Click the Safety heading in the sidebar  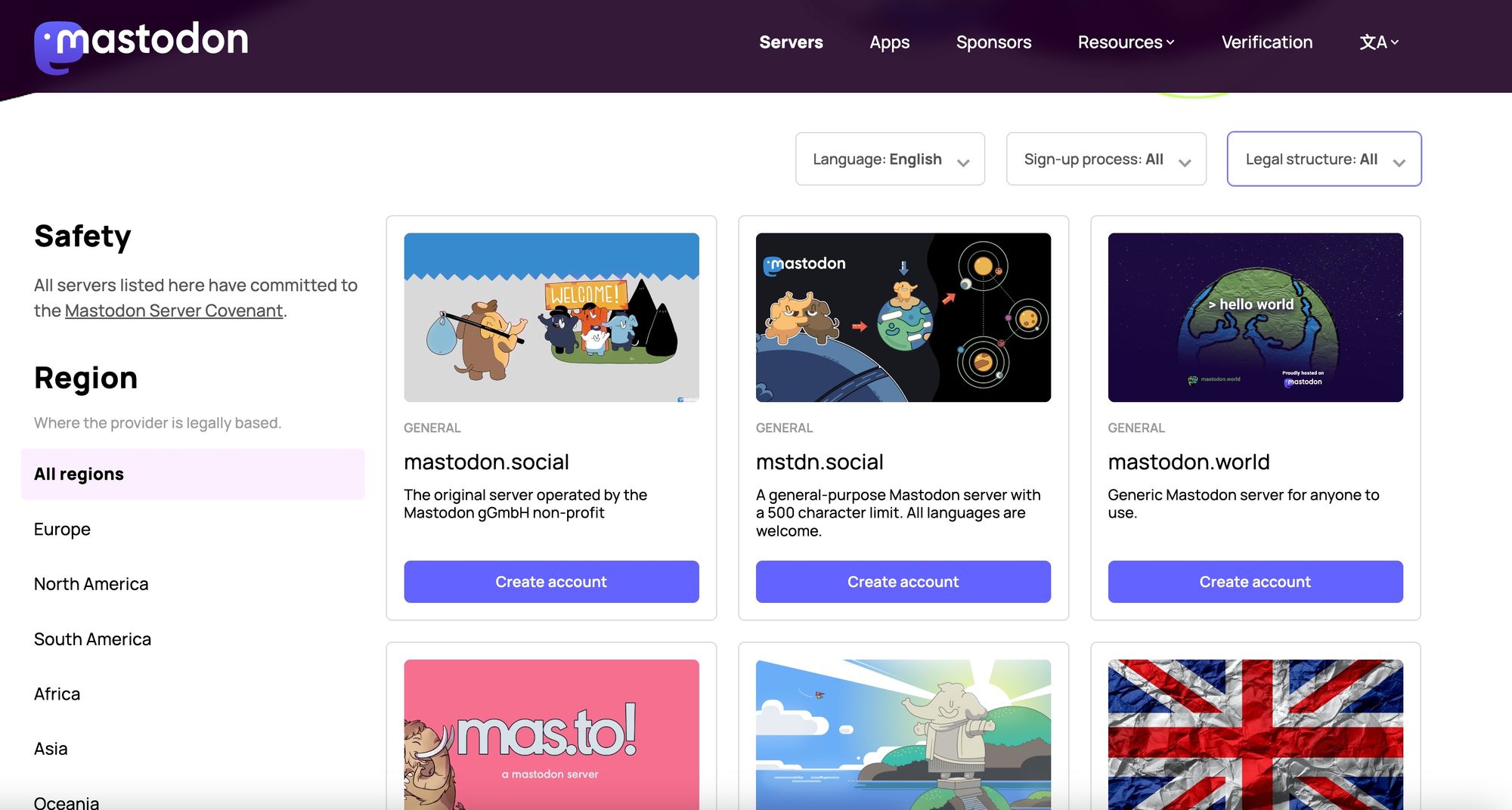(82, 237)
